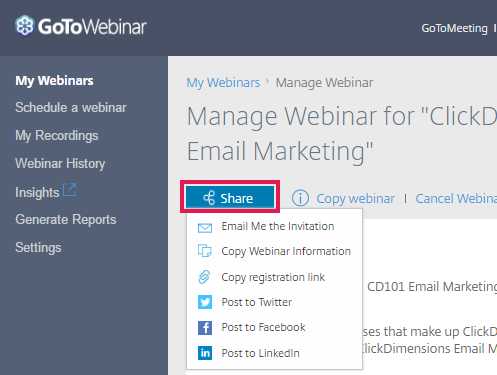Viewport: 497px width, 375px height.
Task: Open Settings in the sidebar
Action: (x=38, y=248)
